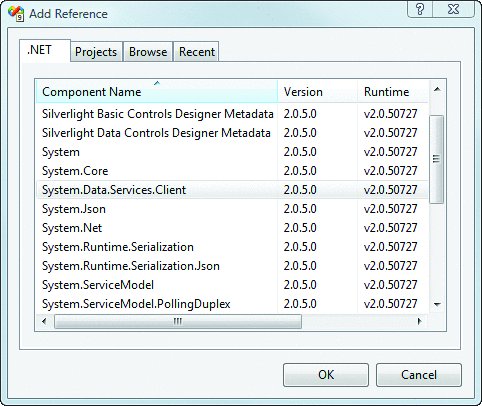Click the help question mark button
482x406 pixels.
tap(420, 9)
